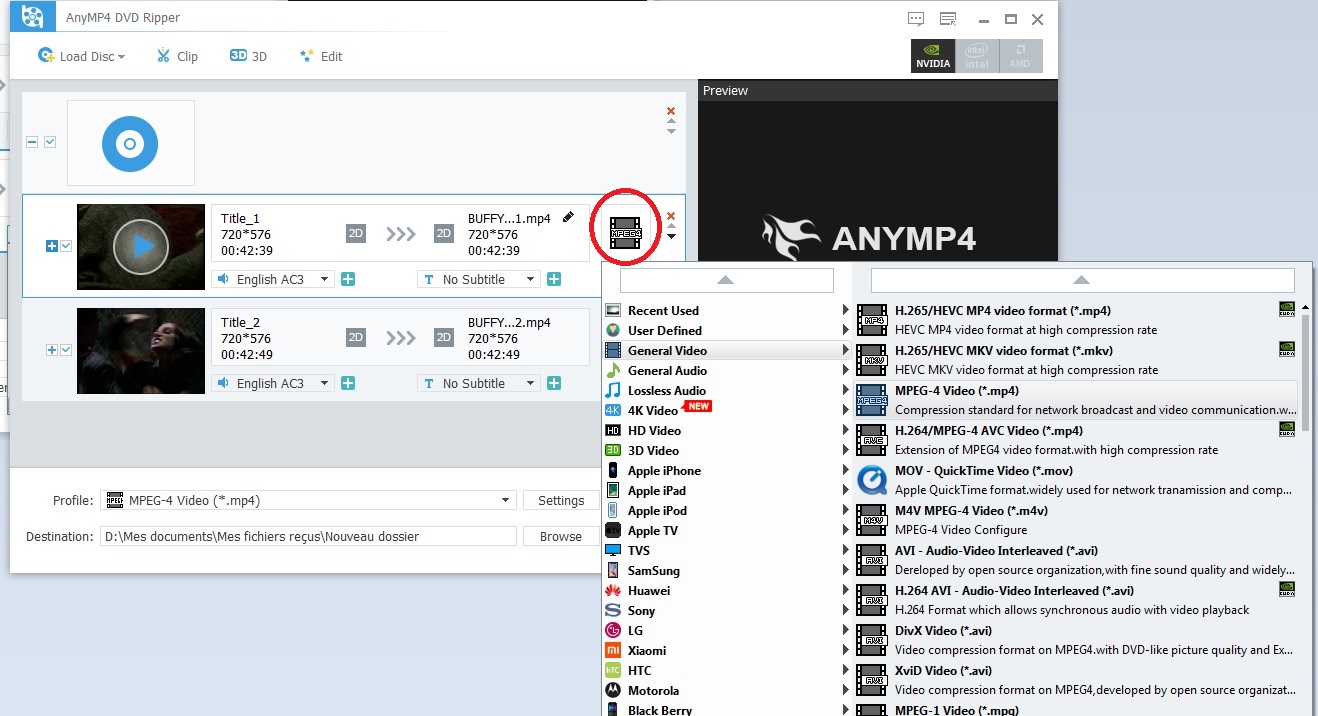Toggle AMD hardware acceleration
The width and height of the screenshot is (1318, 716).
tap(1020, 56)
